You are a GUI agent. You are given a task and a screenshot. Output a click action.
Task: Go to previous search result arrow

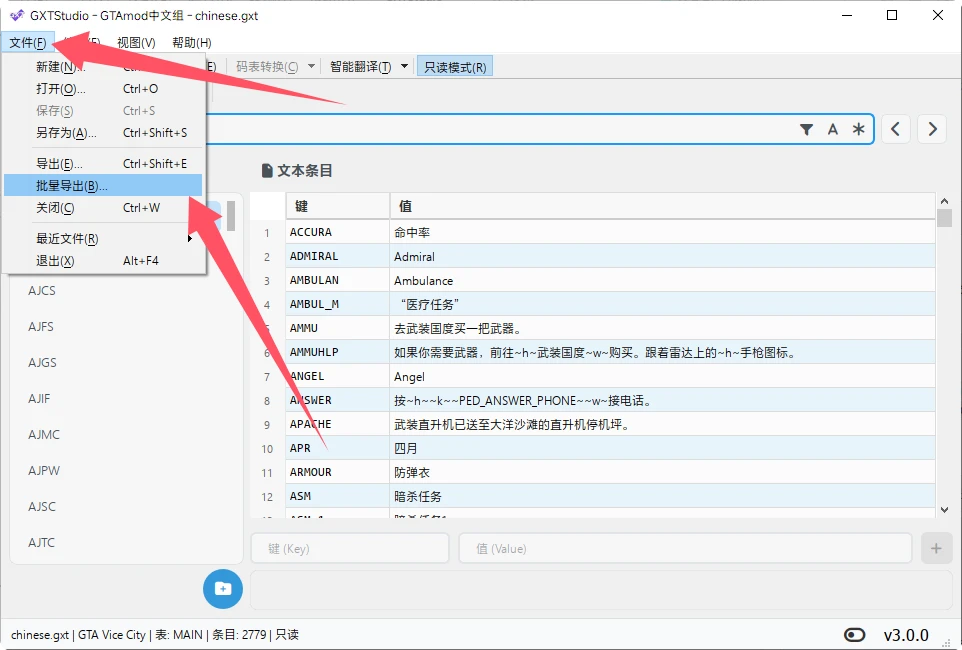[895, 129]
